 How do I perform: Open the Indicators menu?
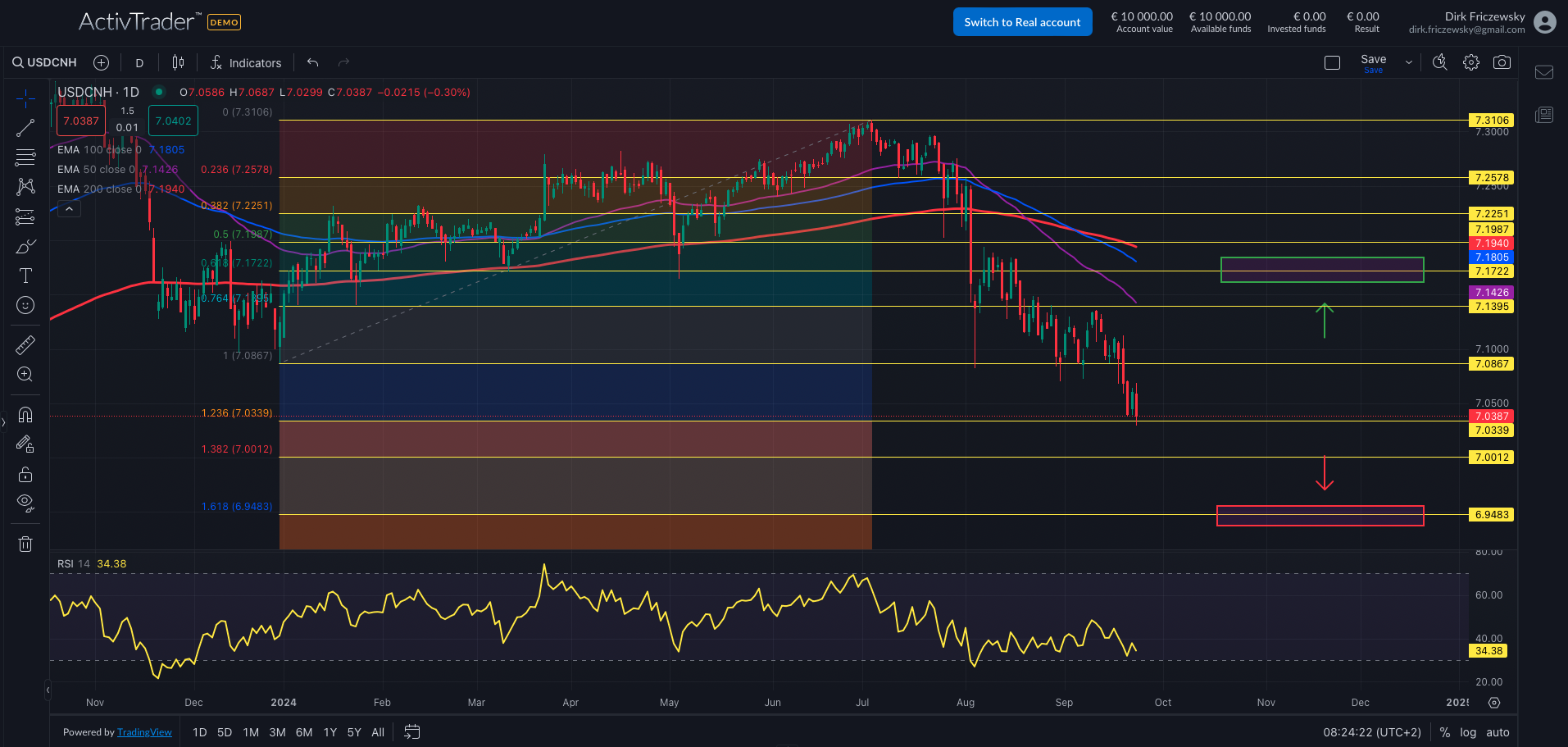(247, 62)
